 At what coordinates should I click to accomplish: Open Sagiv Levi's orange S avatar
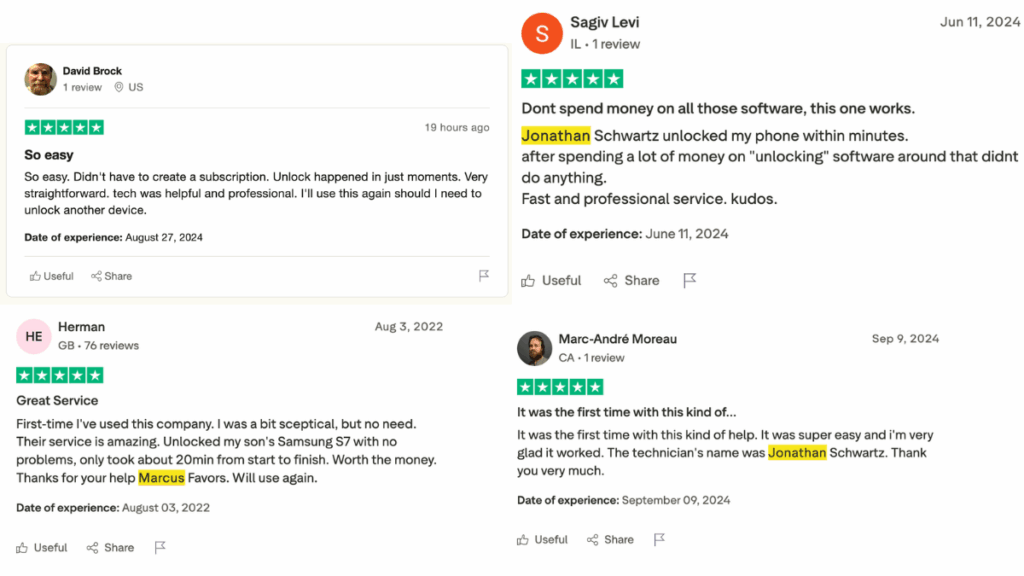pyautogui.click(x=541, y=33)
